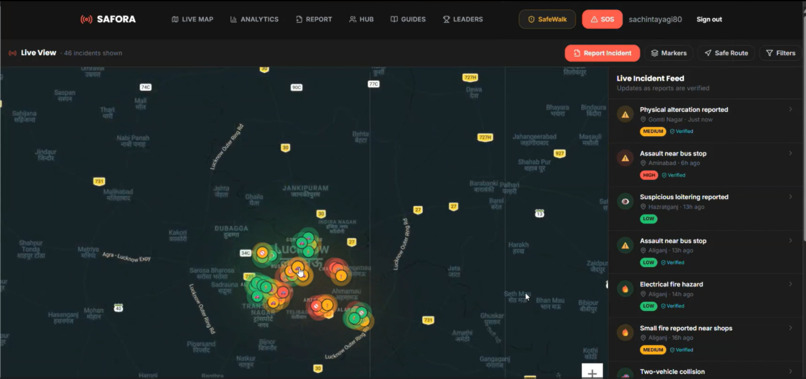Click the flame icon for Electrical fire hazard
The width and height of the screenshot is (806, 379).
(625, 288)
